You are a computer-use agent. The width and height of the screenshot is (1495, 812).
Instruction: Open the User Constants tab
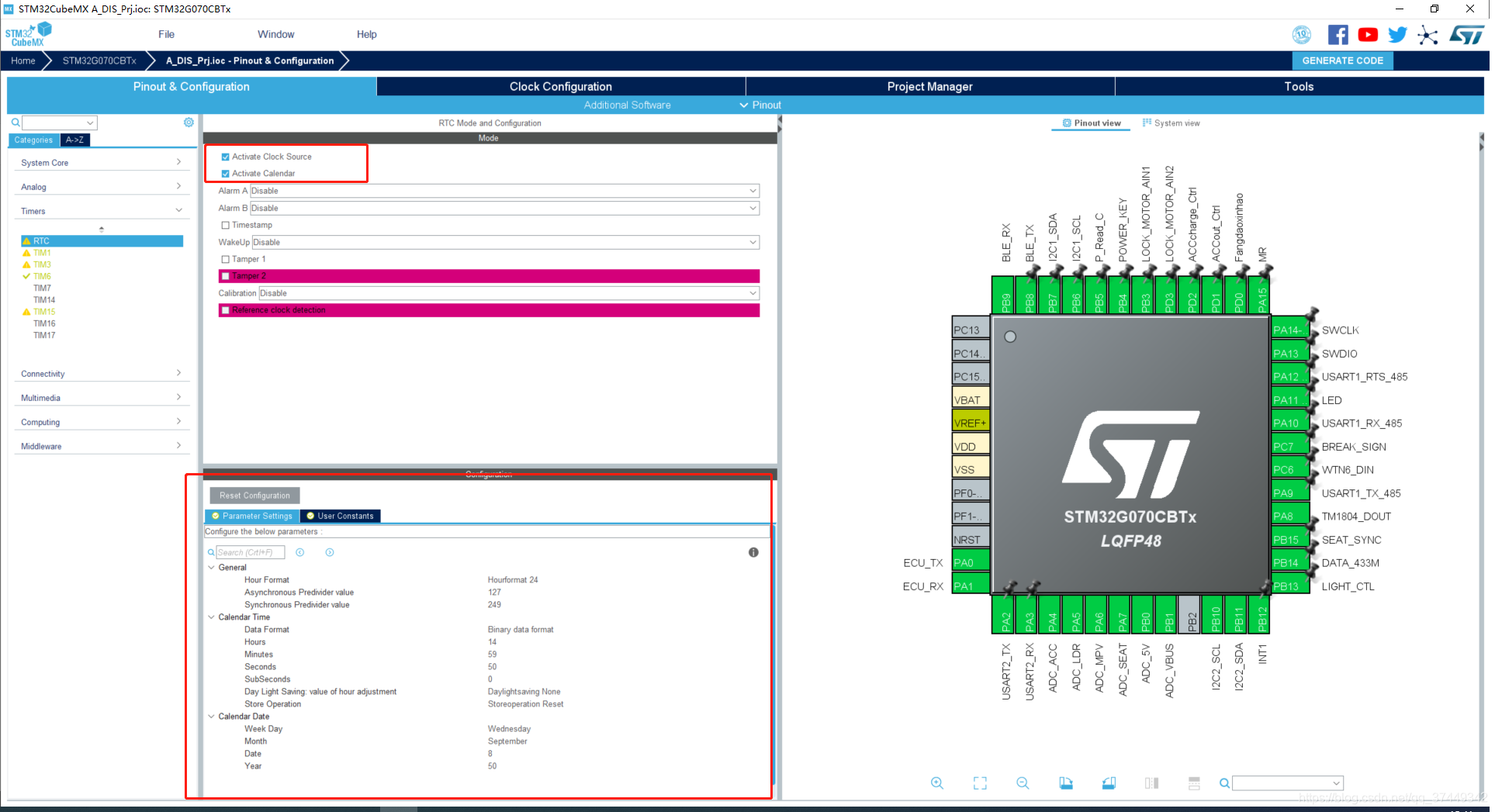click(341, 517)
